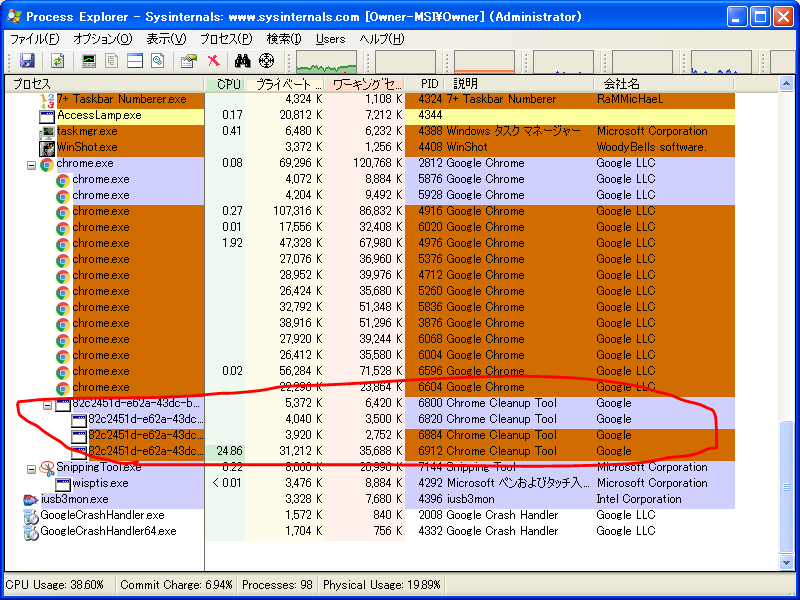Click the scrollbar up arrow
The height and width of the screenshot is (600, 800).
click(786, 84)
